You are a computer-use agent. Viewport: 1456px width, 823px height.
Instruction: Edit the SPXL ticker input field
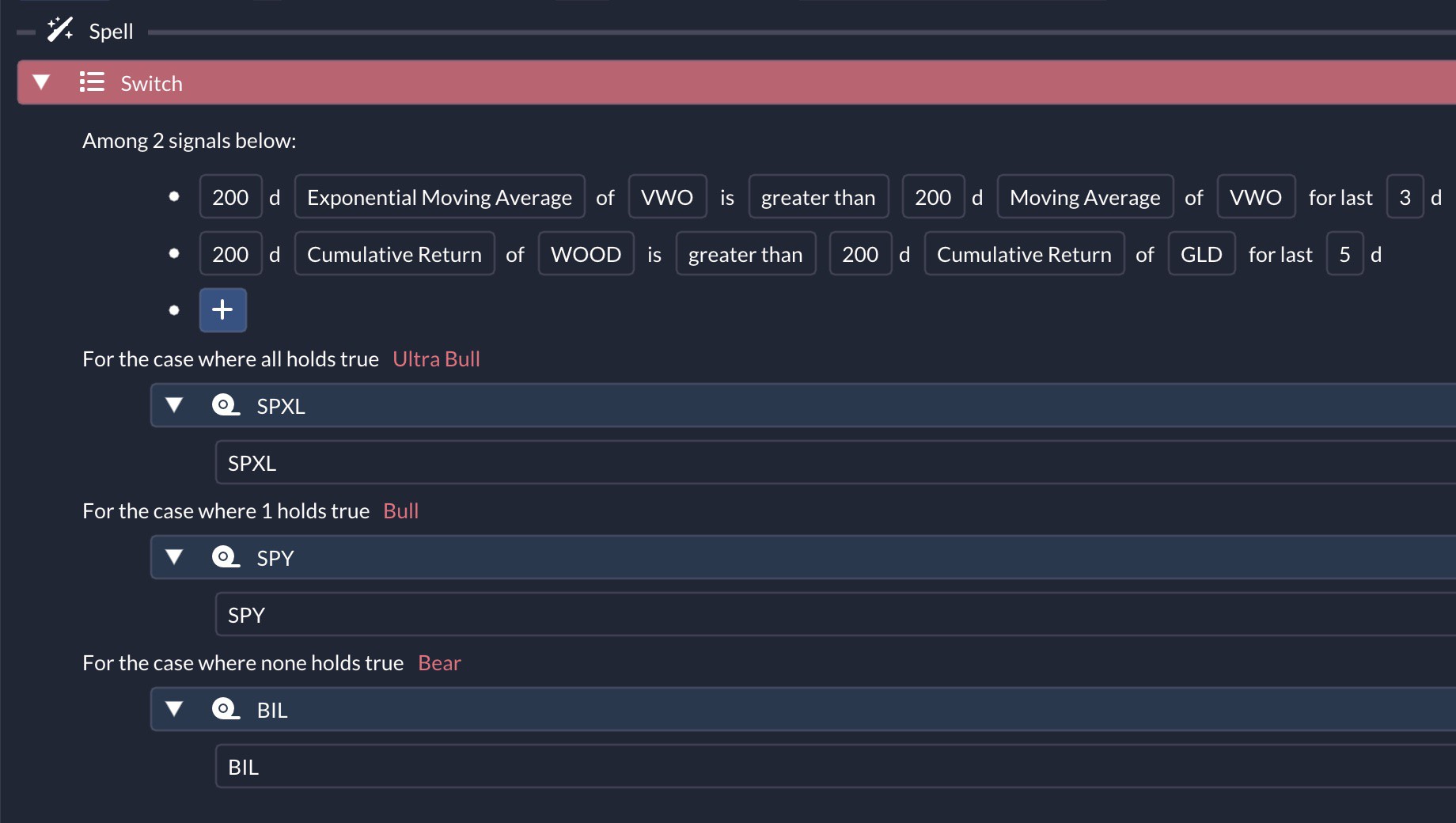point(836,462)
